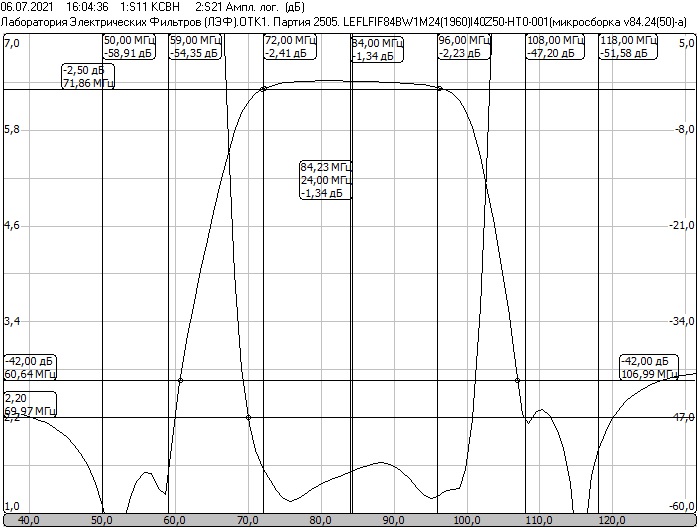This screenshot has height=530, width=700.
Task: Click the center bandwidth box showing 84,23 МГц
Action: [326, 180]
